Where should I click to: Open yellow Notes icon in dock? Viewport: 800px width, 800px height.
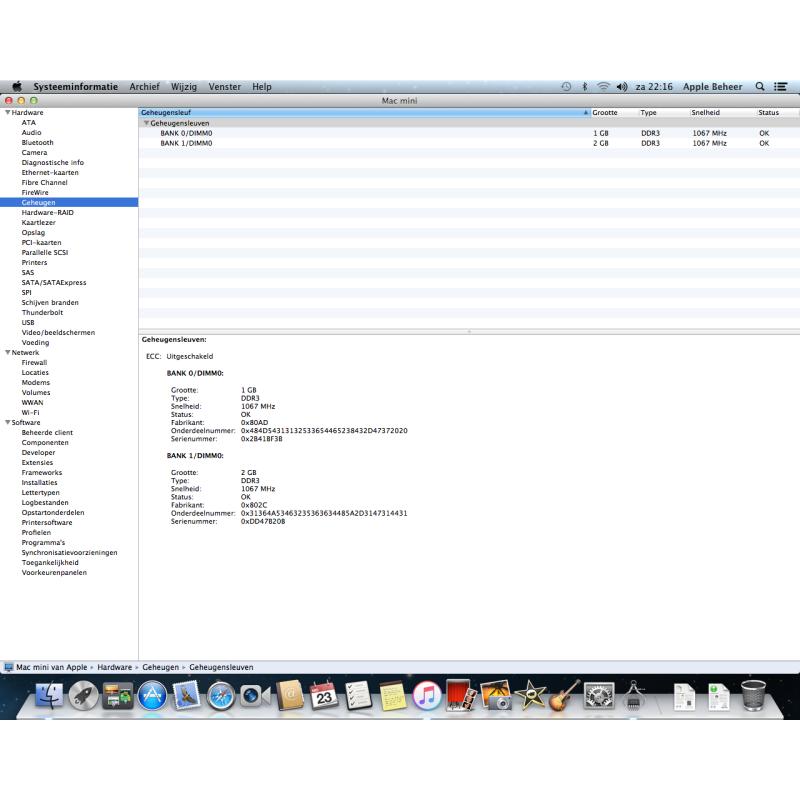coord(393,696)
